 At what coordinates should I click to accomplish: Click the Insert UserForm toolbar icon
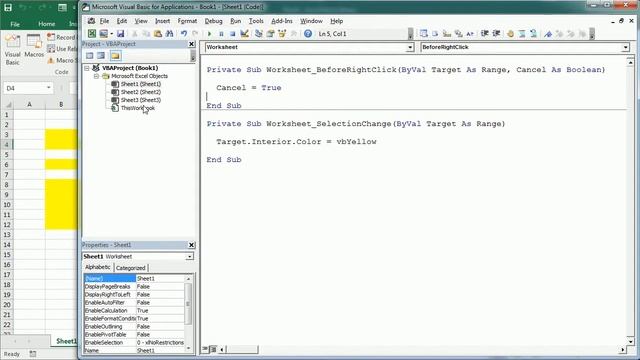click(x=103, y=33)
